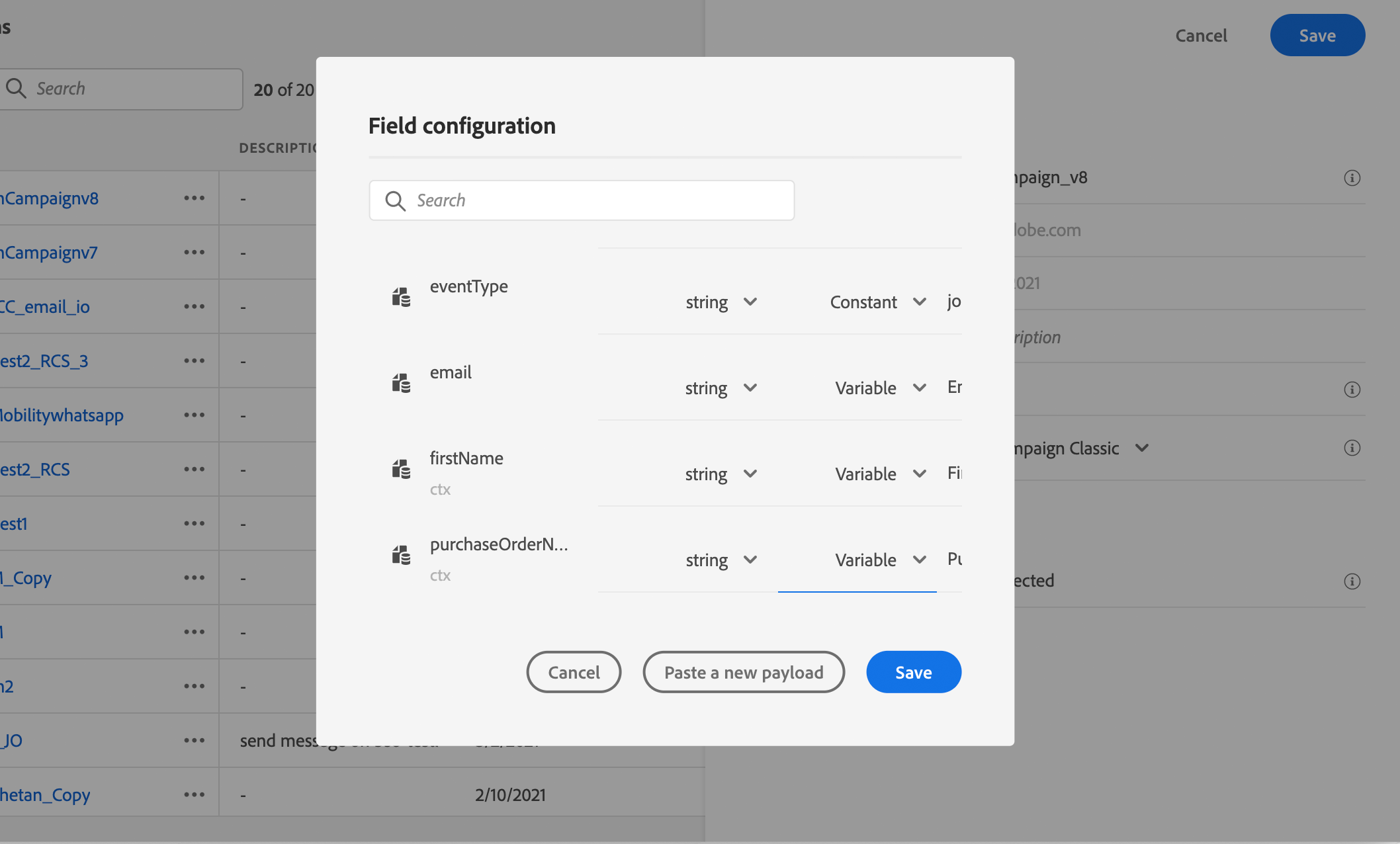Open the email Variable dropdown
Screen dimensions: 1400x844
click(x=879, y=388)
